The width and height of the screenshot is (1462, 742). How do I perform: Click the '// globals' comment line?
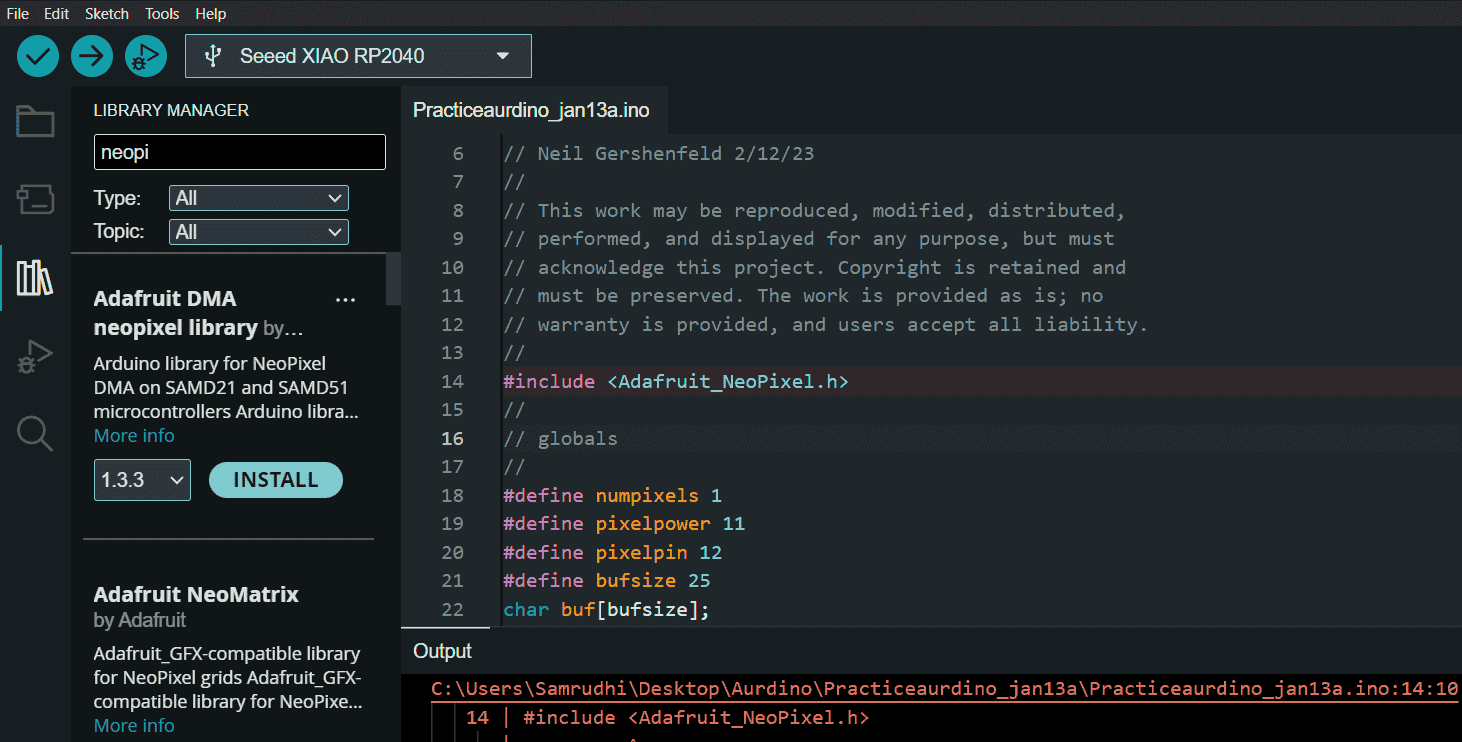tap(561, 438)
